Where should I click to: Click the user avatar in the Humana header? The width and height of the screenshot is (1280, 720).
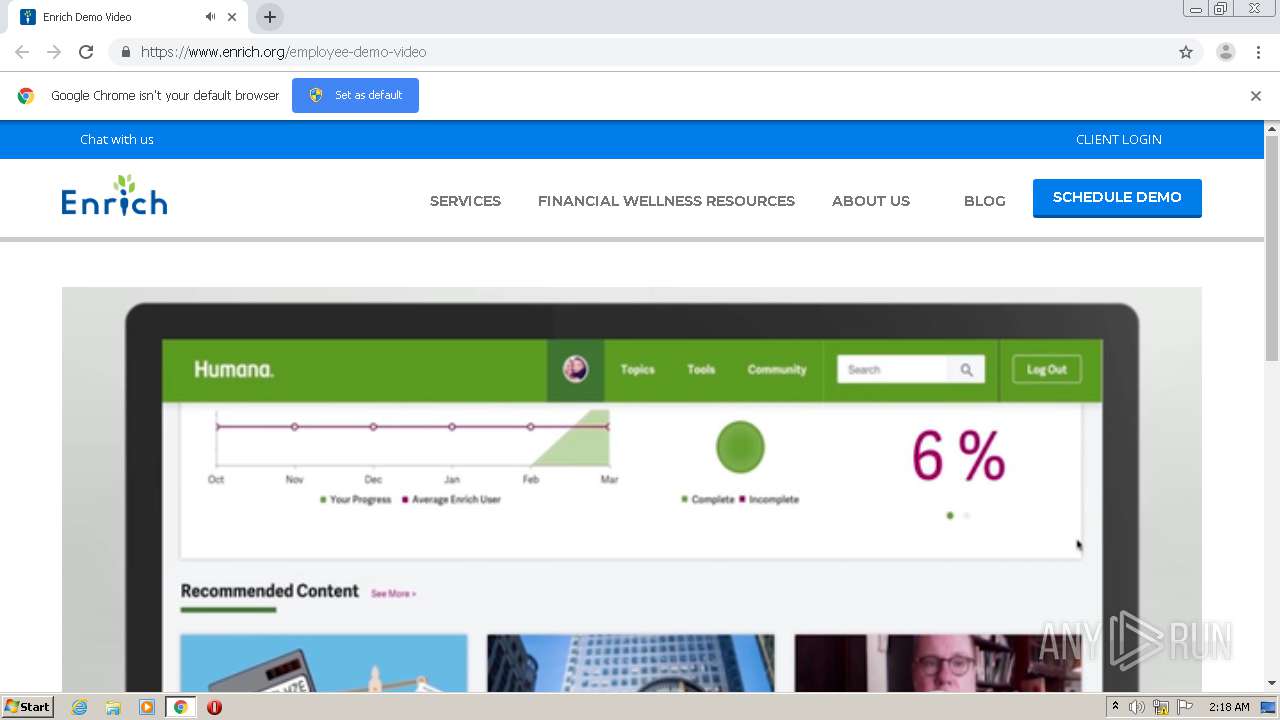click(575, 369)
